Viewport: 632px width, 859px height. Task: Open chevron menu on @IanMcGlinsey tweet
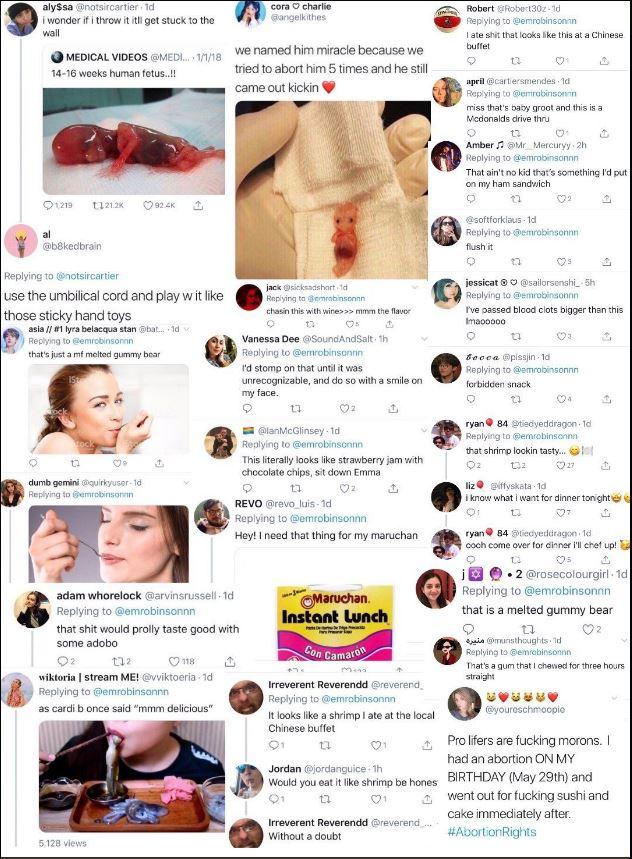tap(423, 431)
